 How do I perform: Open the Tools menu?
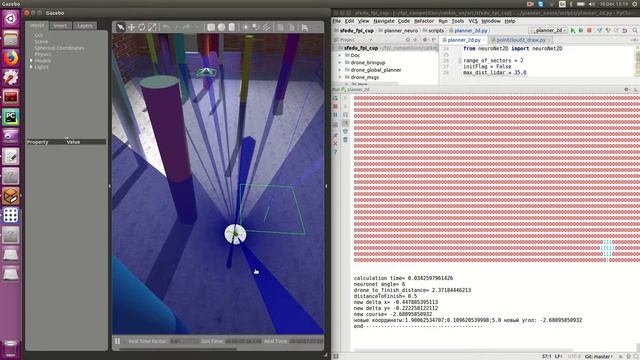(458, 21)
